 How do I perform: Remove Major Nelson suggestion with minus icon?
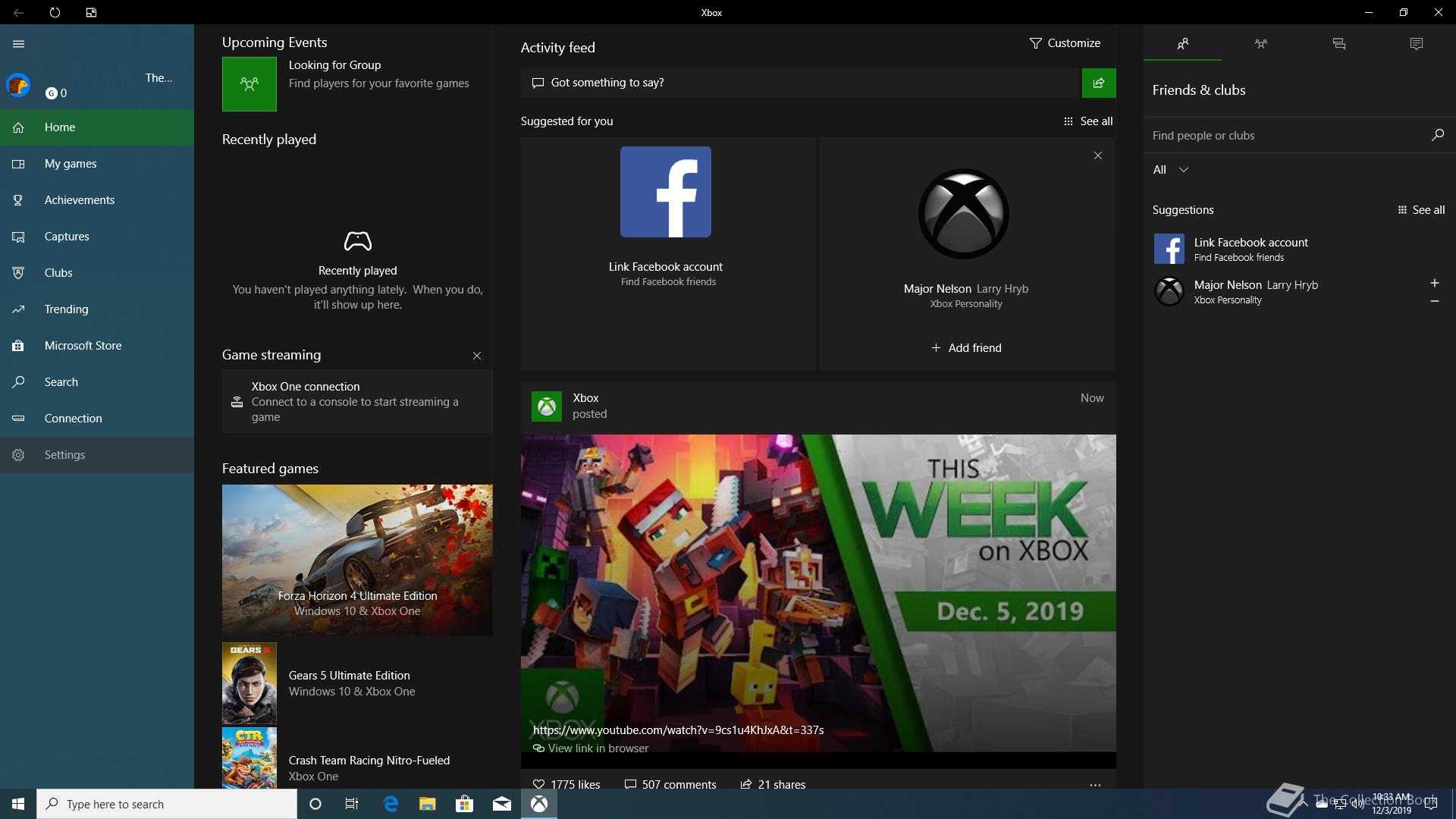click(1434, 301)
